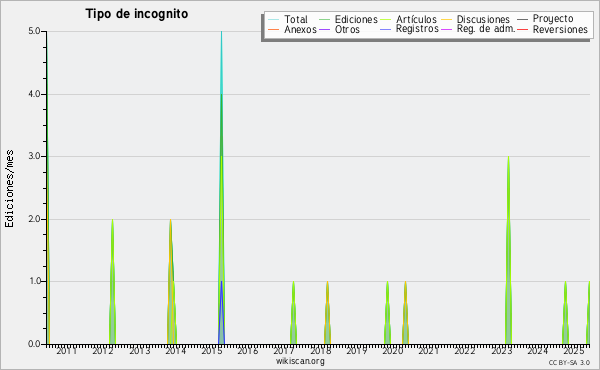Click the 2016 x-axis year label
Image resolution: width=600 pixels, height=370 pixels.
[248, 351]
